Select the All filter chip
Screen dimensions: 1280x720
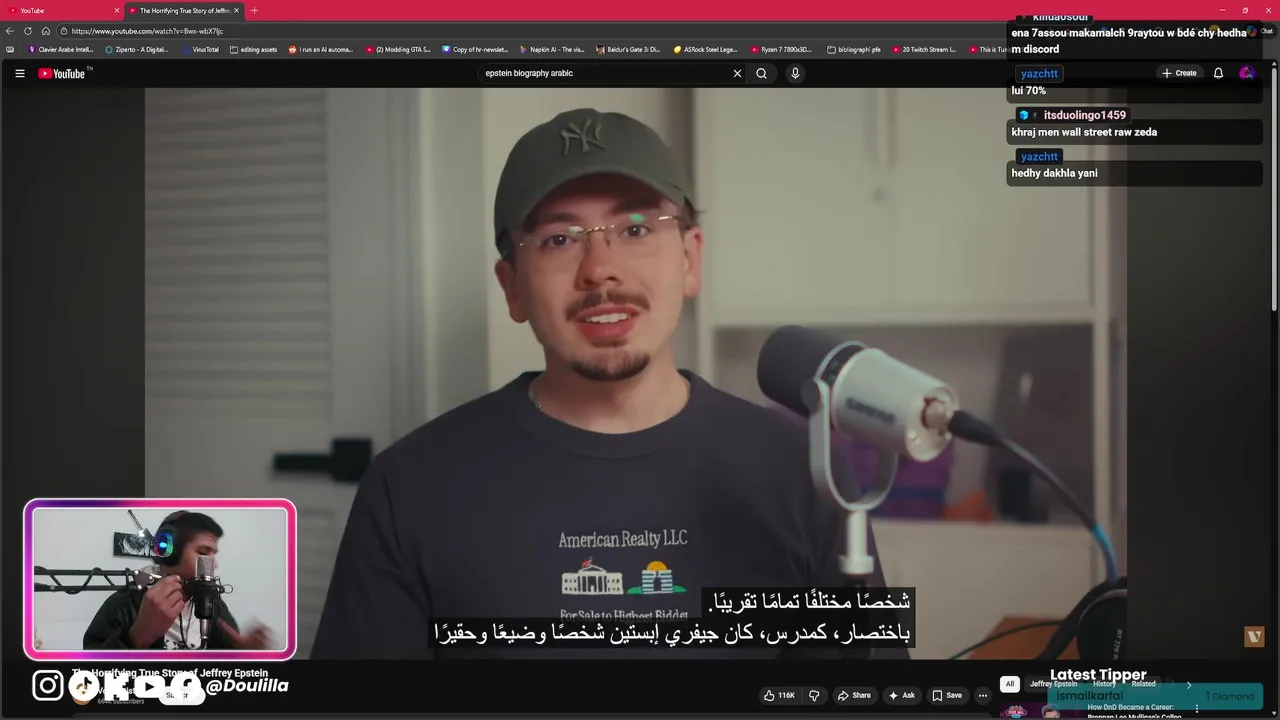[x=1010, y=684]
